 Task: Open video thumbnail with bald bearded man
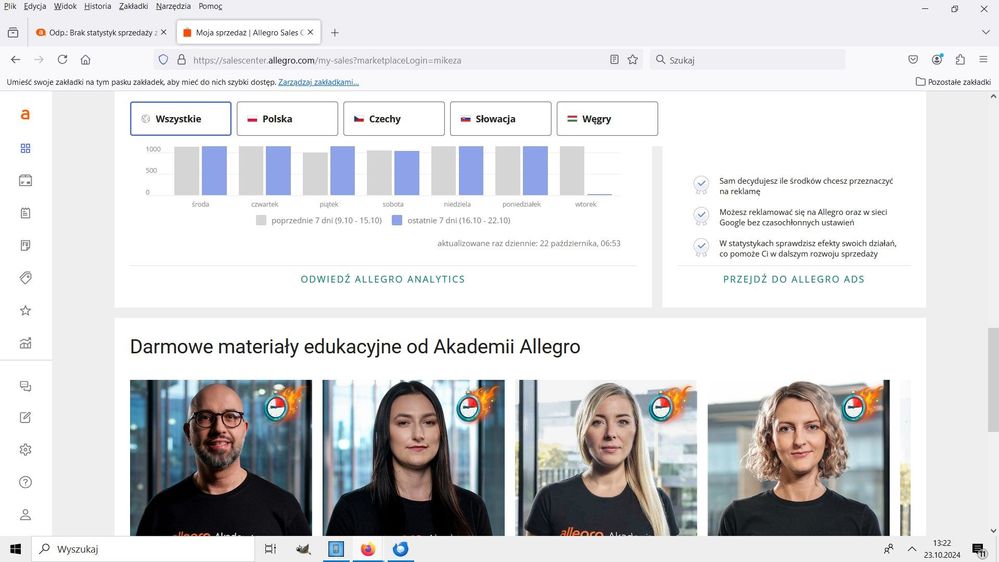pos(221,458)
